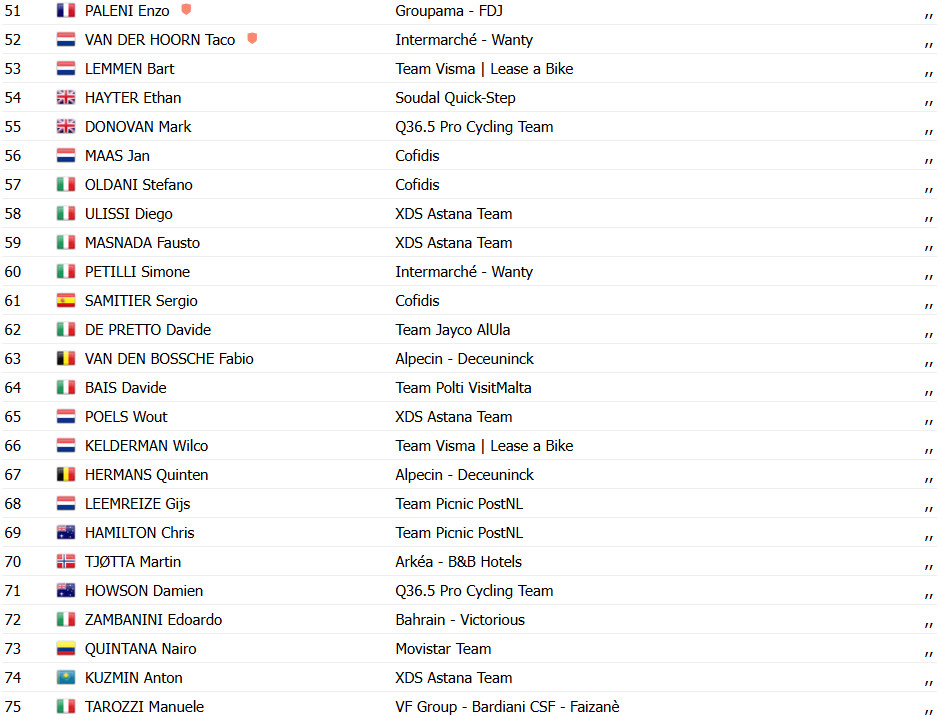
Task: Click the UK flag beside DONOVAN Mark
Action: 66,126
